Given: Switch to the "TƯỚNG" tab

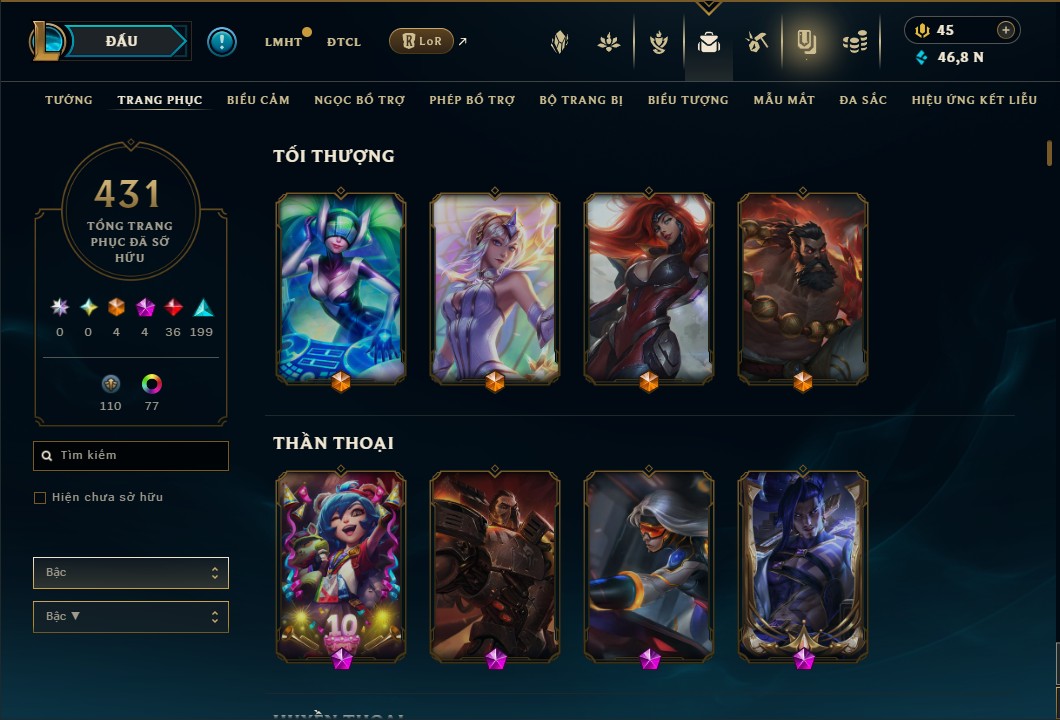Looking at the screenshot, I should 68,100.
